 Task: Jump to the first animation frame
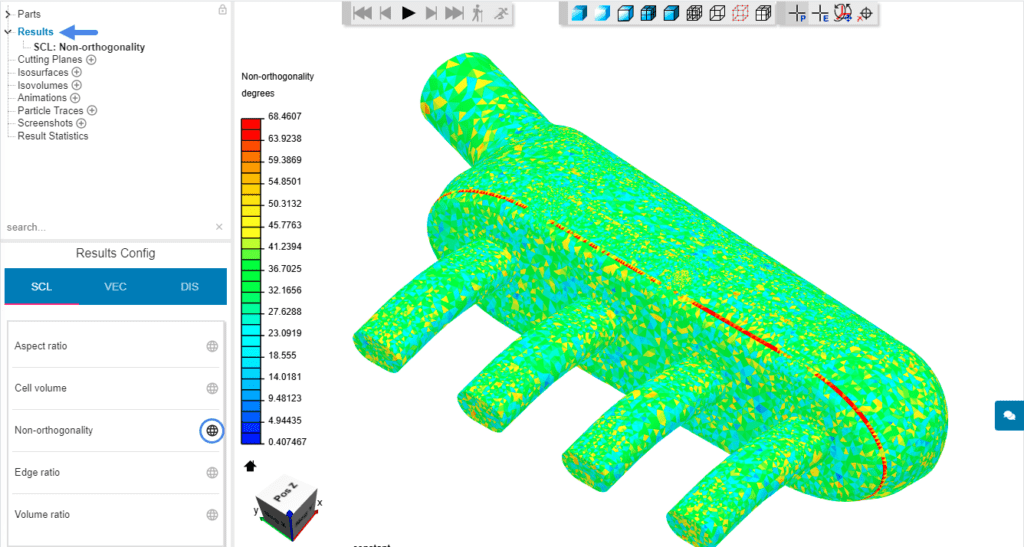pyautogui.click(x=362, y=13)
